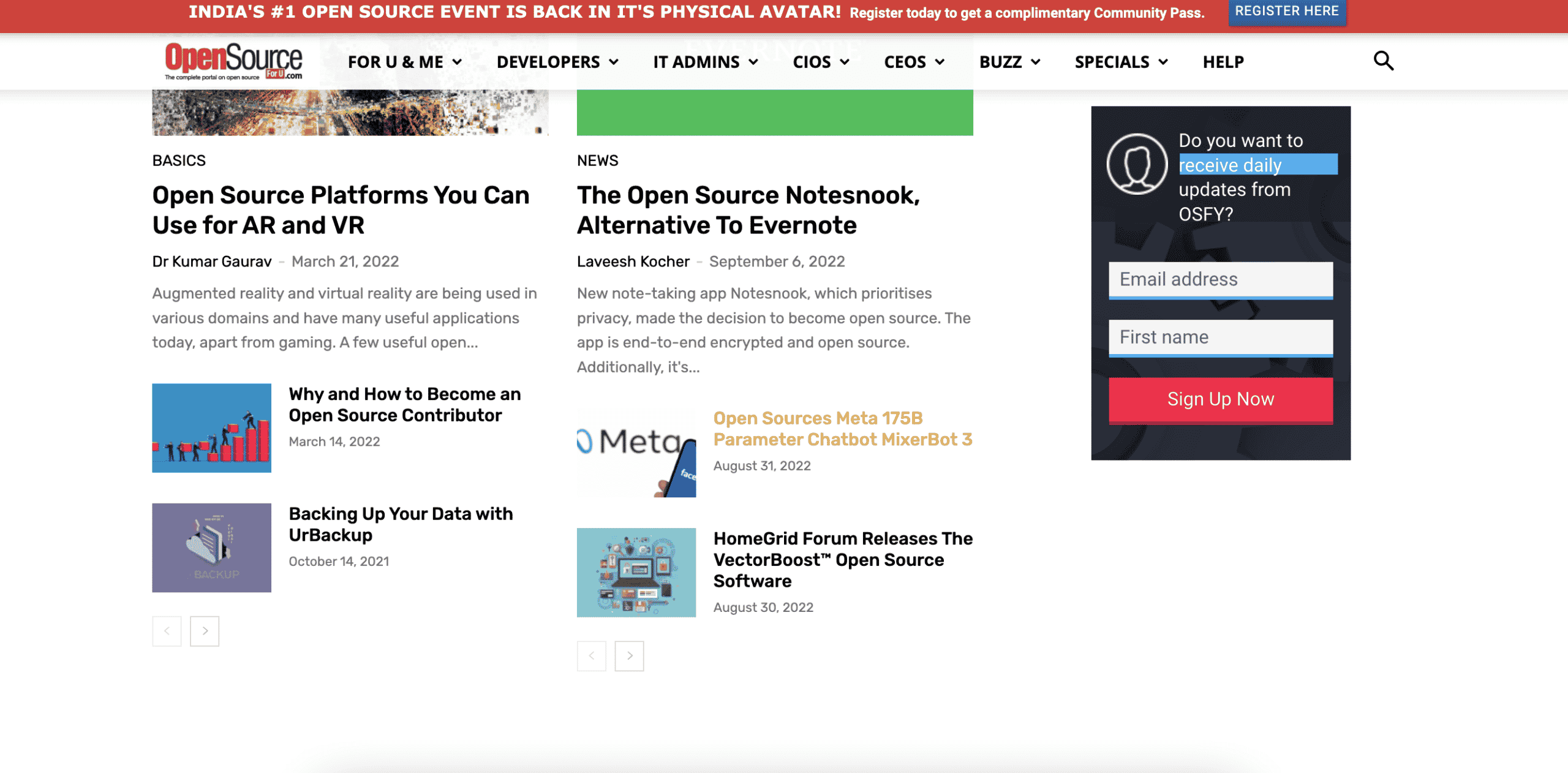Focus the First name field
1568x773 pixels.
pos(1221,337)
